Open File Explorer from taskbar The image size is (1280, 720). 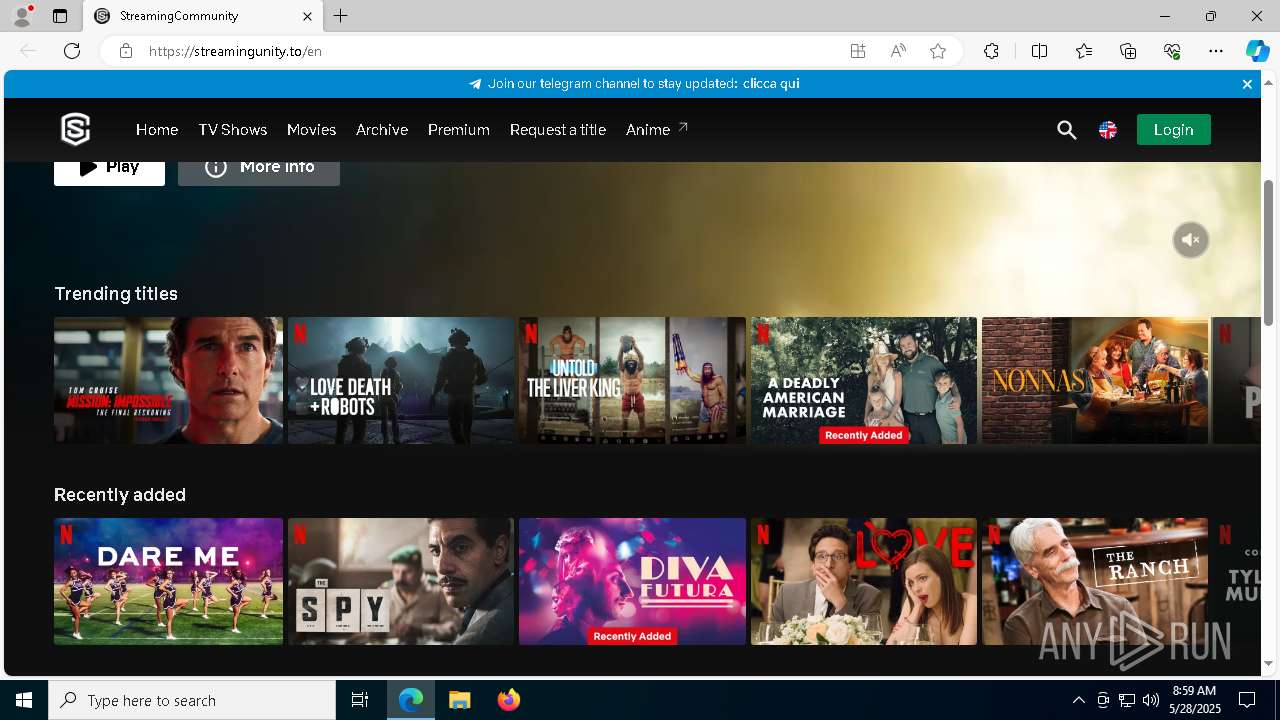[460, 700]
